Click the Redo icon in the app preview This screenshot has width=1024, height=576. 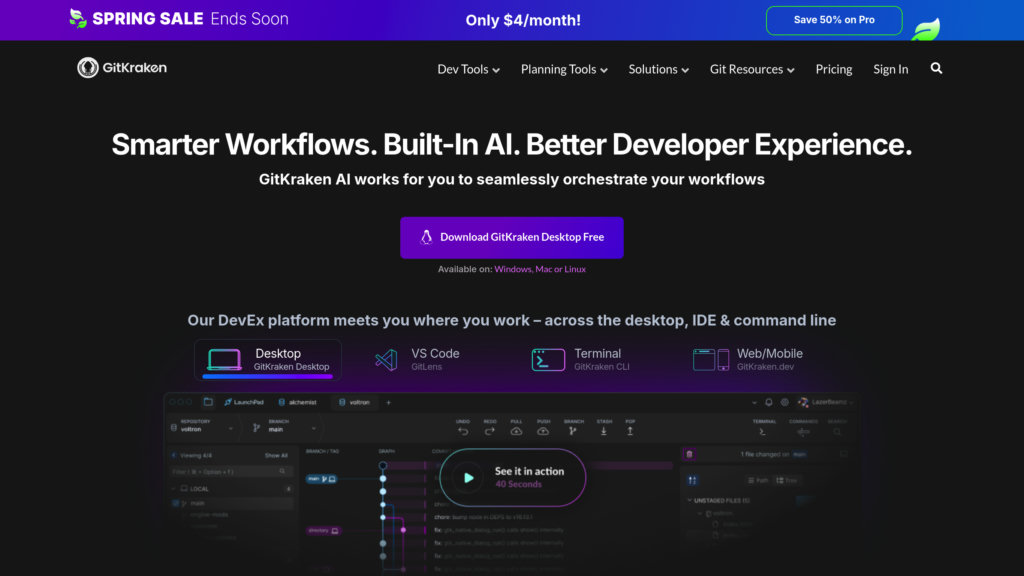click(x=490, y=431)
